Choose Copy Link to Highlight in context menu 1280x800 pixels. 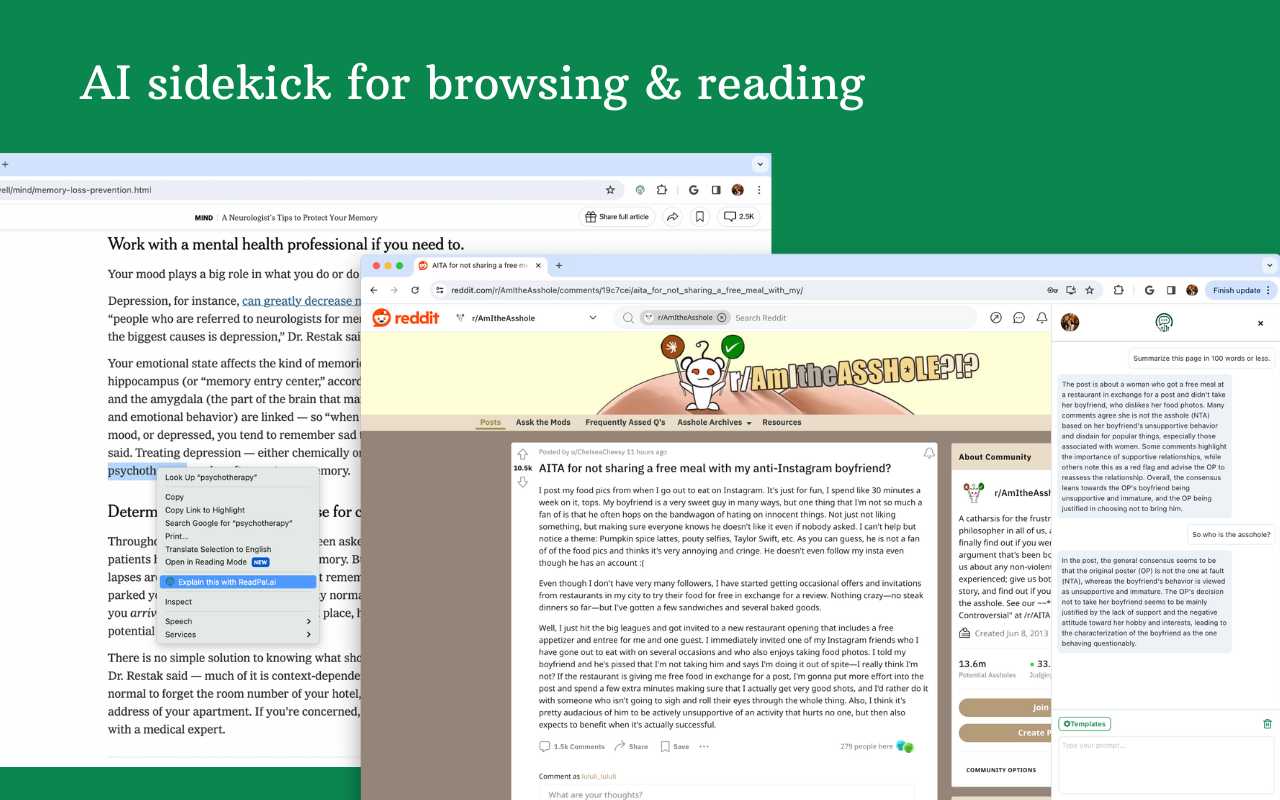click(x=237, y=510)
